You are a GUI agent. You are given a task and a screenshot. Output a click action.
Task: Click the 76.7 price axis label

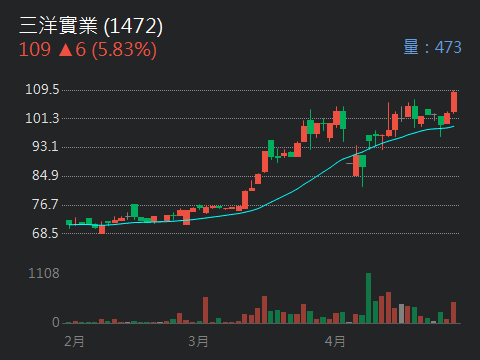coord(45,204)
